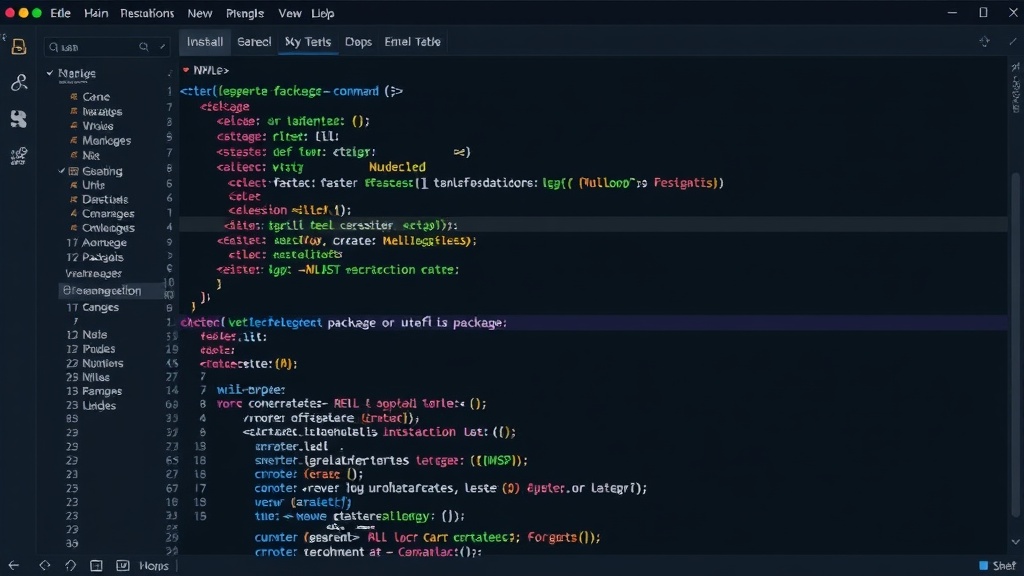Click the up-down arrows icon in tab bar
The width and height of the screenshot is (1024, 576).
point(984,42)
